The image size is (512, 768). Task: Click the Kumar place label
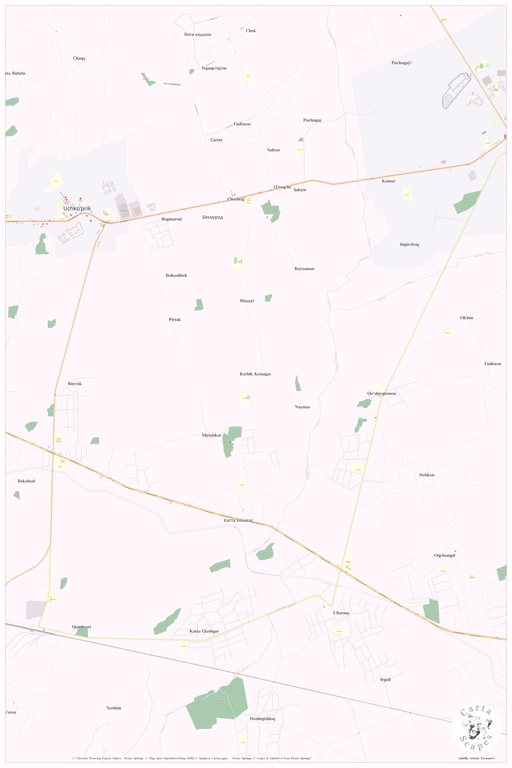[388, 181]
